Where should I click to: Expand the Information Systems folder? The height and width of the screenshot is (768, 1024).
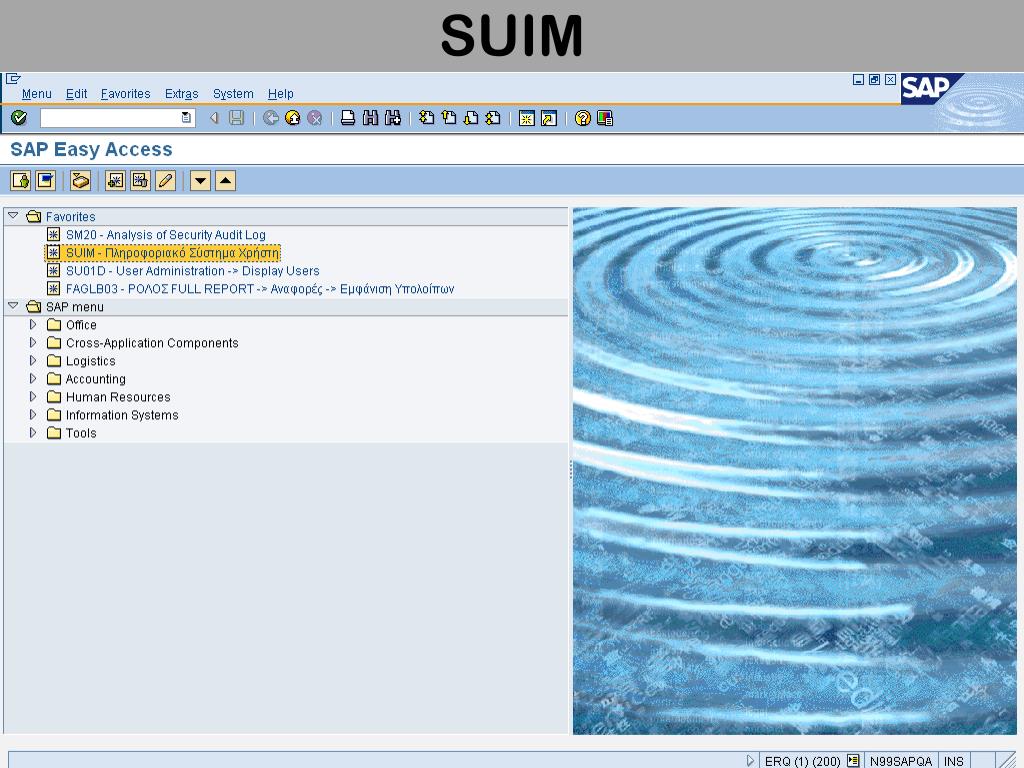coord(33,415)
